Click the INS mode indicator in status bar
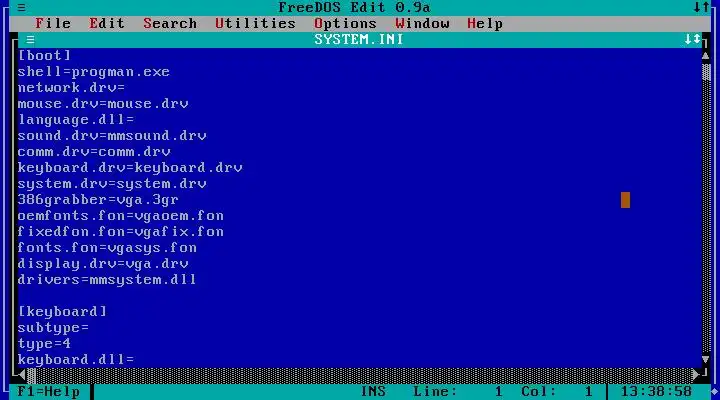This screenshot has height=400, width=720. (x=373, y=392)
